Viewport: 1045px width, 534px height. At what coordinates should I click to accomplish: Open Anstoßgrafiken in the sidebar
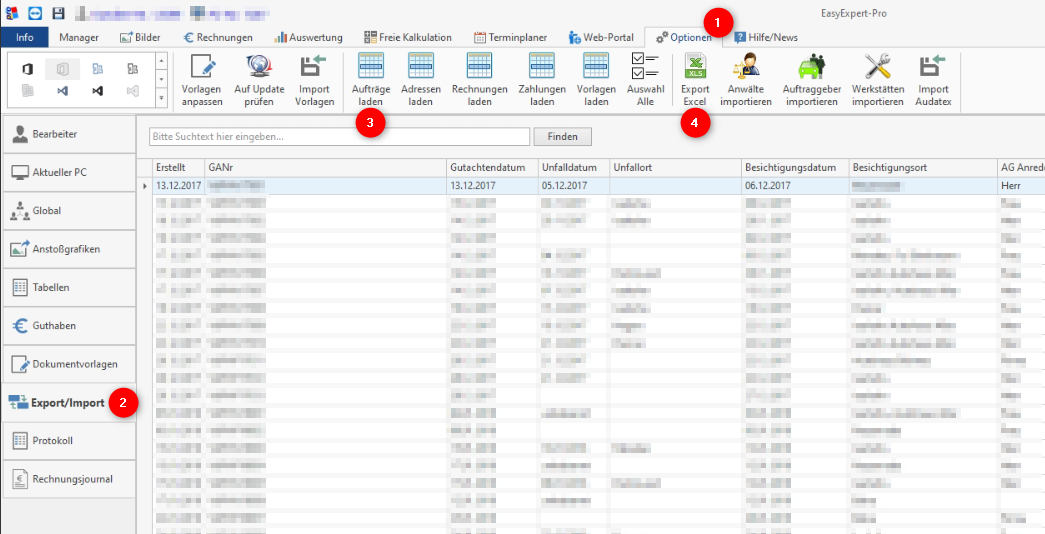[68, 249]
